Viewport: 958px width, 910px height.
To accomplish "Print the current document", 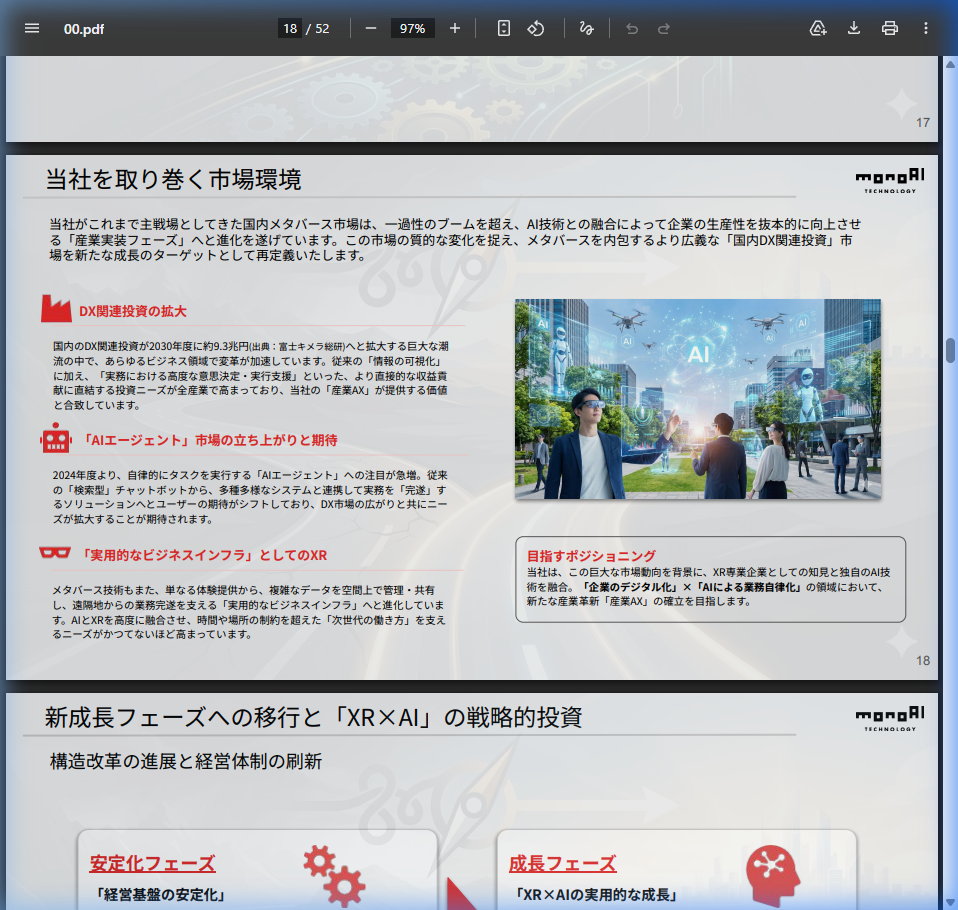I will coord(889,28).
